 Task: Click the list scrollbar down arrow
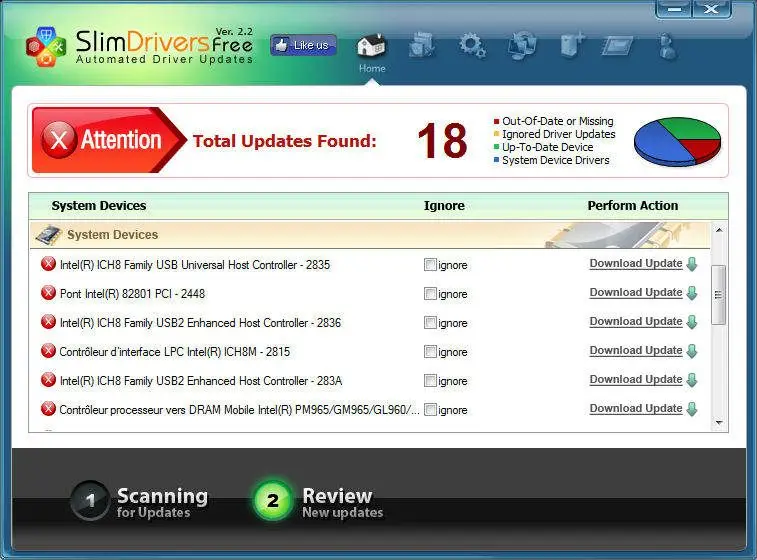click(x=719, y=422)
